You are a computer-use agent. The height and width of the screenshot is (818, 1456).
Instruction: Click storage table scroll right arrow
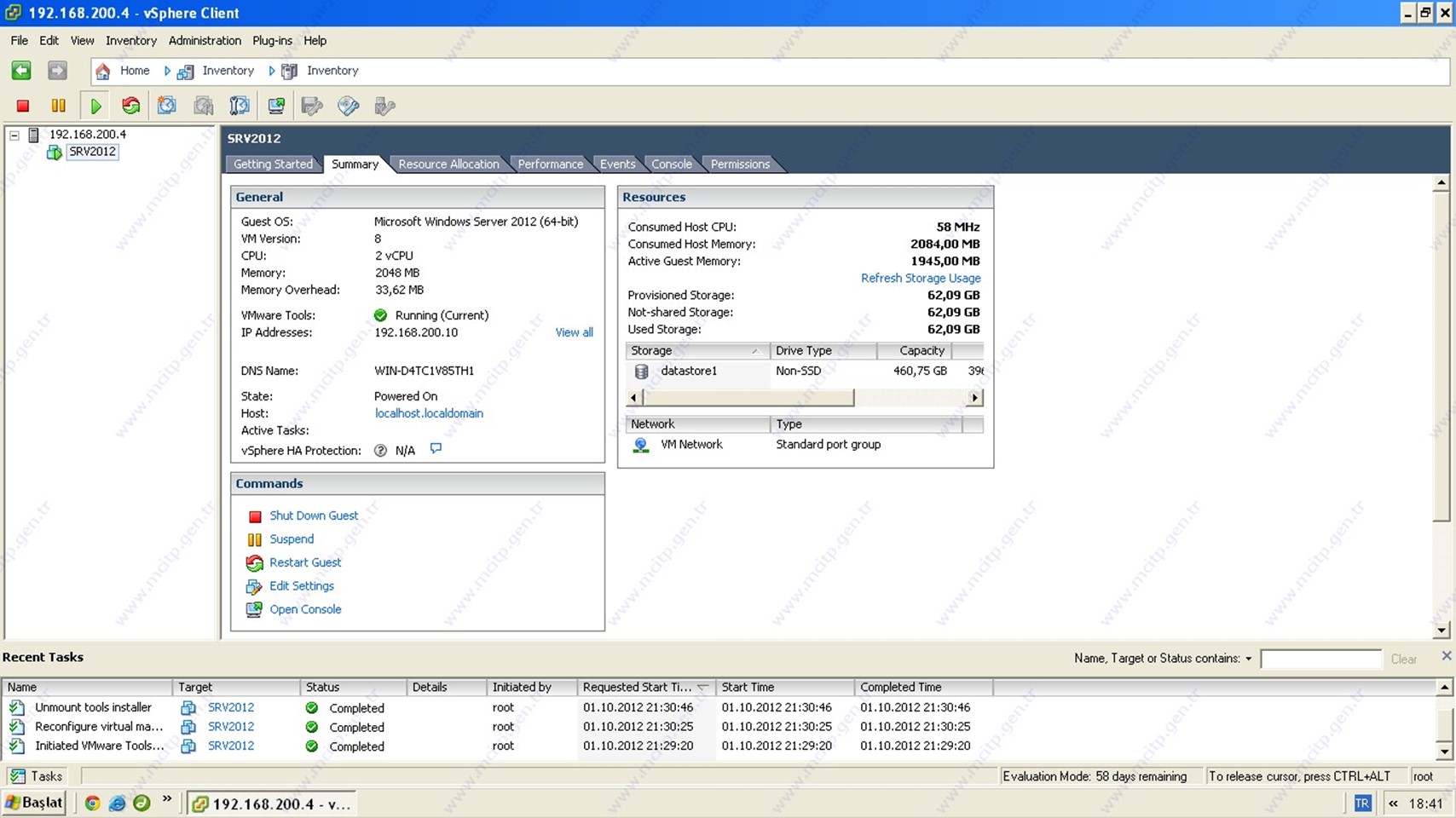tap(974, 398)
